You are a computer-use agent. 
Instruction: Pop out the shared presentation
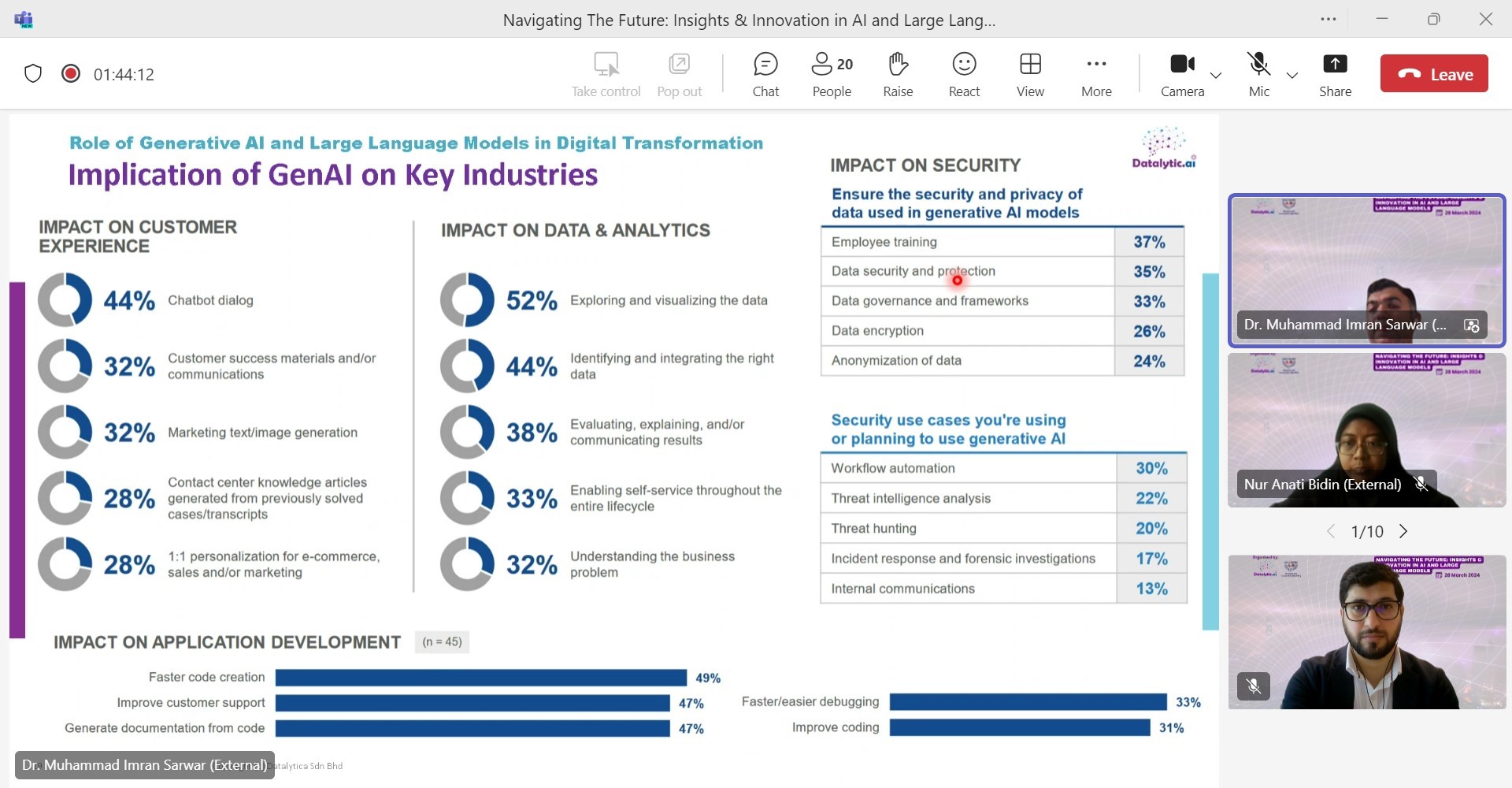[679, 75]
